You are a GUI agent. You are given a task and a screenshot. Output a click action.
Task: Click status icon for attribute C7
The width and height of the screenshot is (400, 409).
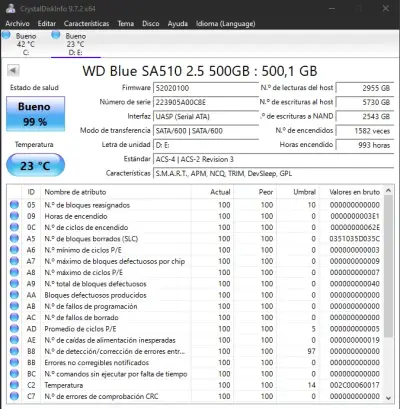coord(14,396)
